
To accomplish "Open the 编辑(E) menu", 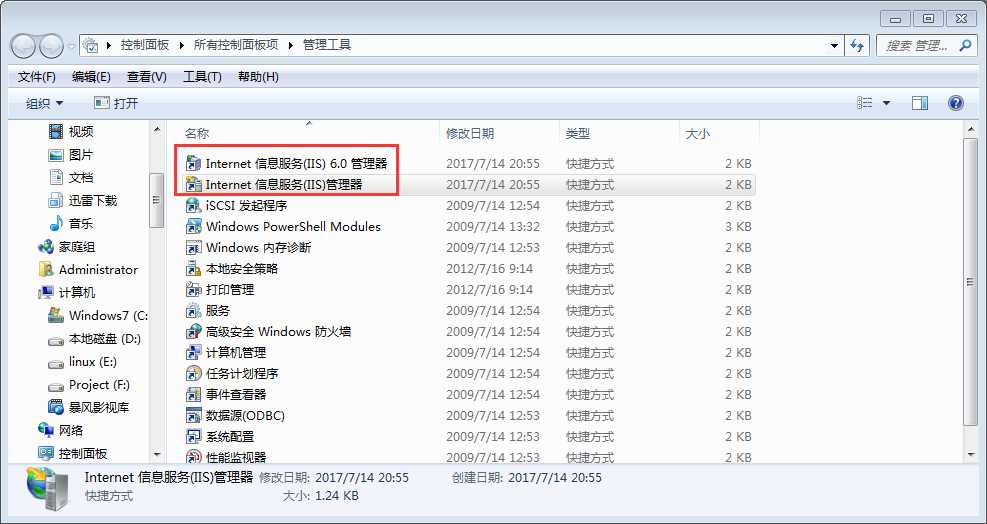I will pyautogui.click(x=91, y=77).
